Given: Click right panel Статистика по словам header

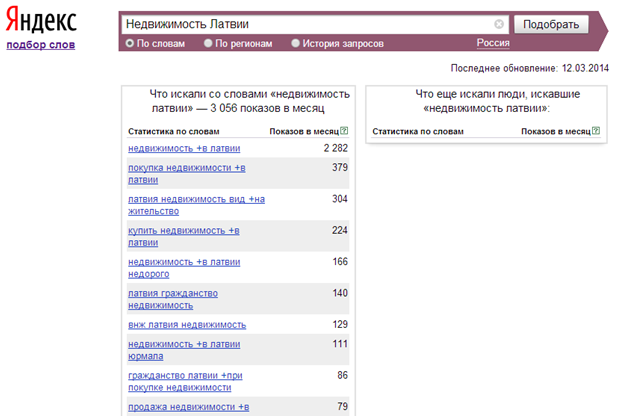Looking at the screenshot, I should (x=418, y=132).
